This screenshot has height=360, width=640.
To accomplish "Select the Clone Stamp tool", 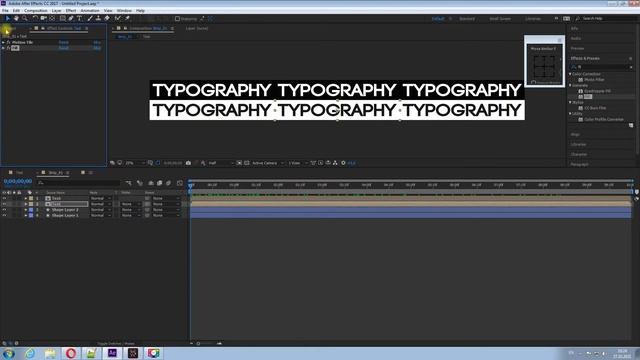I will click(98, 18).
